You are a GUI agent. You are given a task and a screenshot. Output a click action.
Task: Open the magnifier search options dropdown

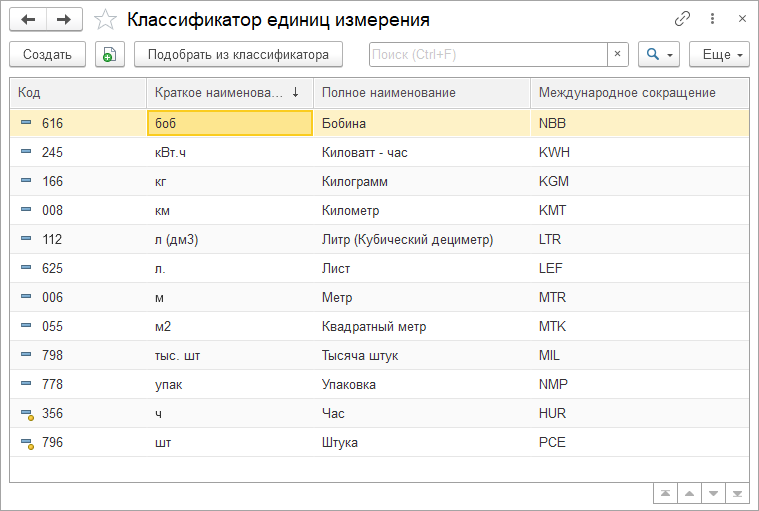click(658, 55)
